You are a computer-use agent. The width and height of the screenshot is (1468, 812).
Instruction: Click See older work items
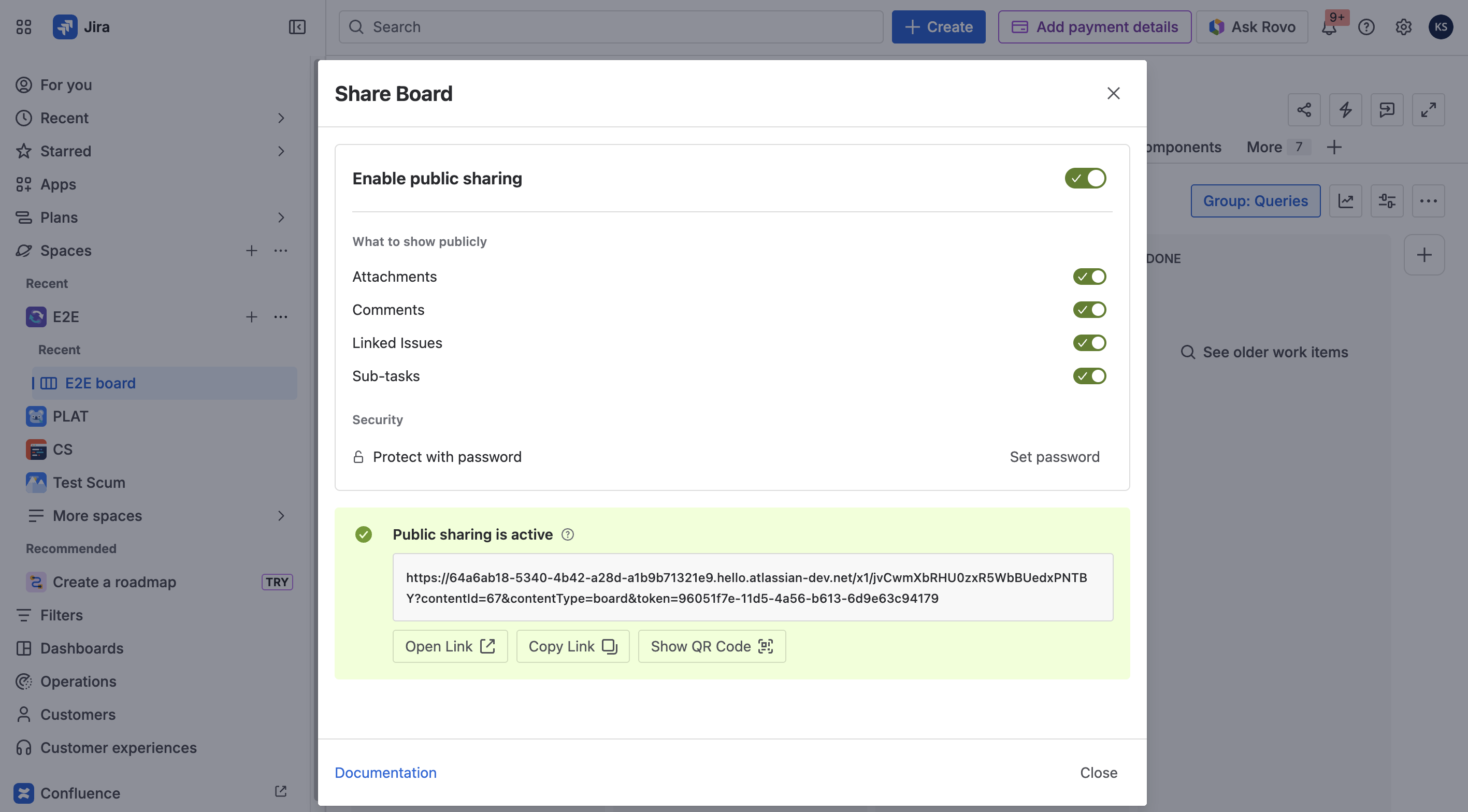(x=1264, y=352)
